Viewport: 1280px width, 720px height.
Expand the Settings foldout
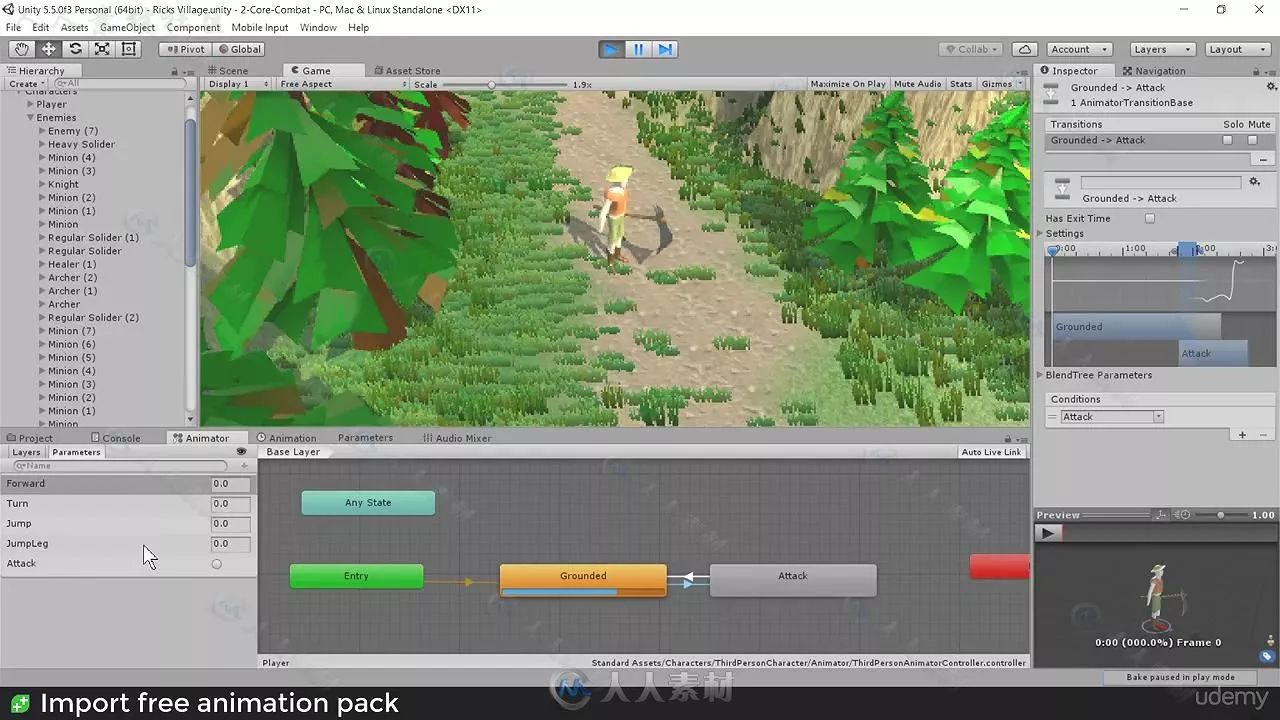point(1041,233)
